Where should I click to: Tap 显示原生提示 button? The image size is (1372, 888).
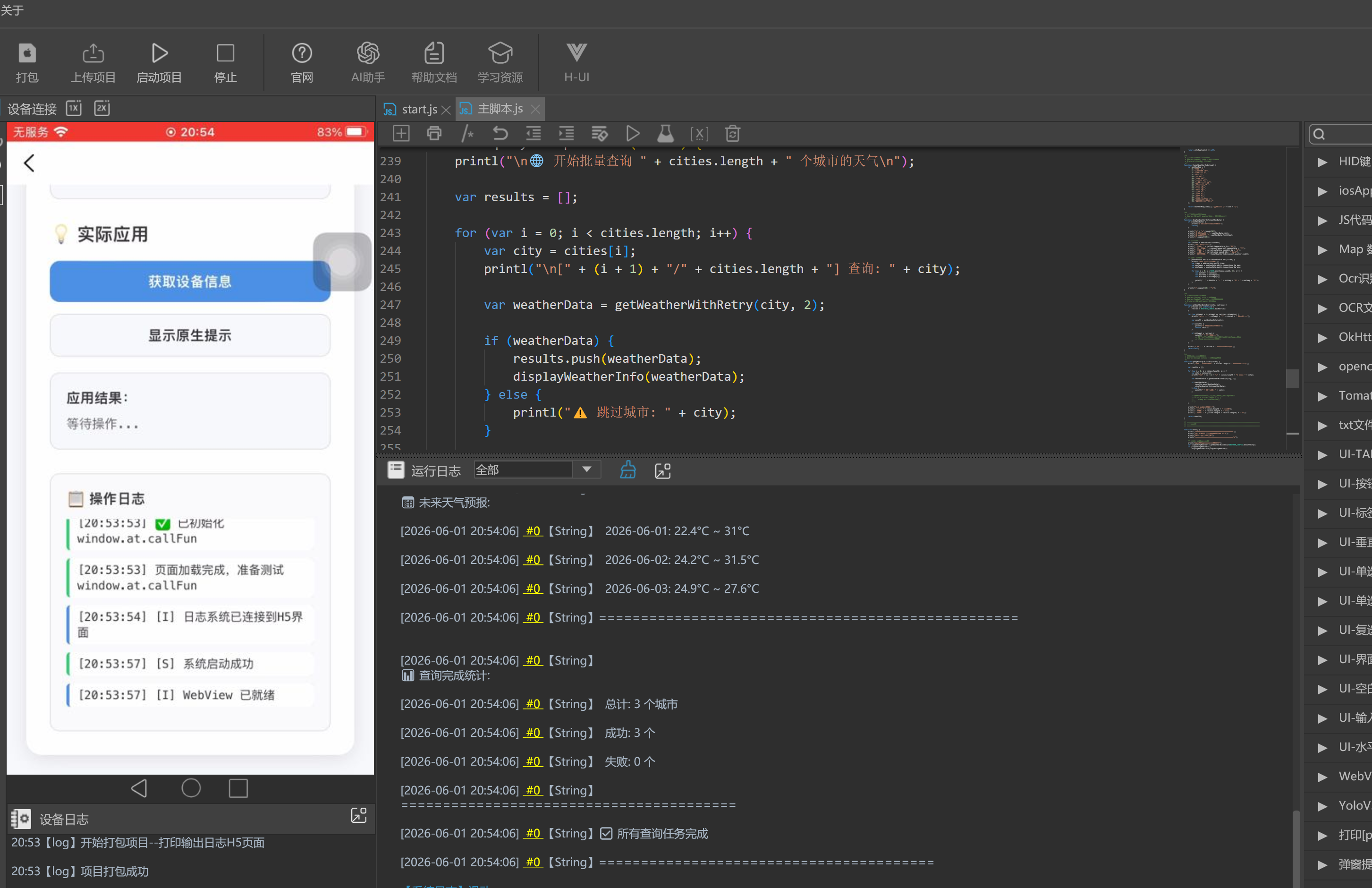190,335
